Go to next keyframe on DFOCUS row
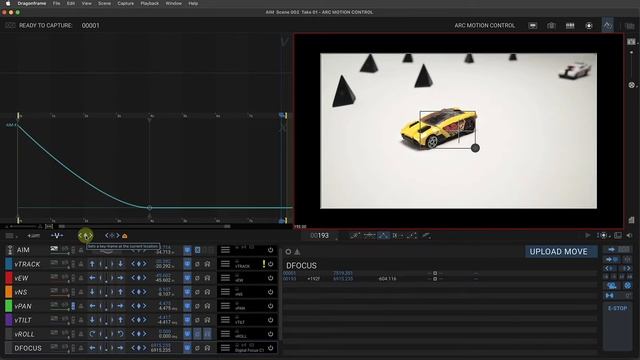This screenshot has height=360, width=640. [144, 348]
